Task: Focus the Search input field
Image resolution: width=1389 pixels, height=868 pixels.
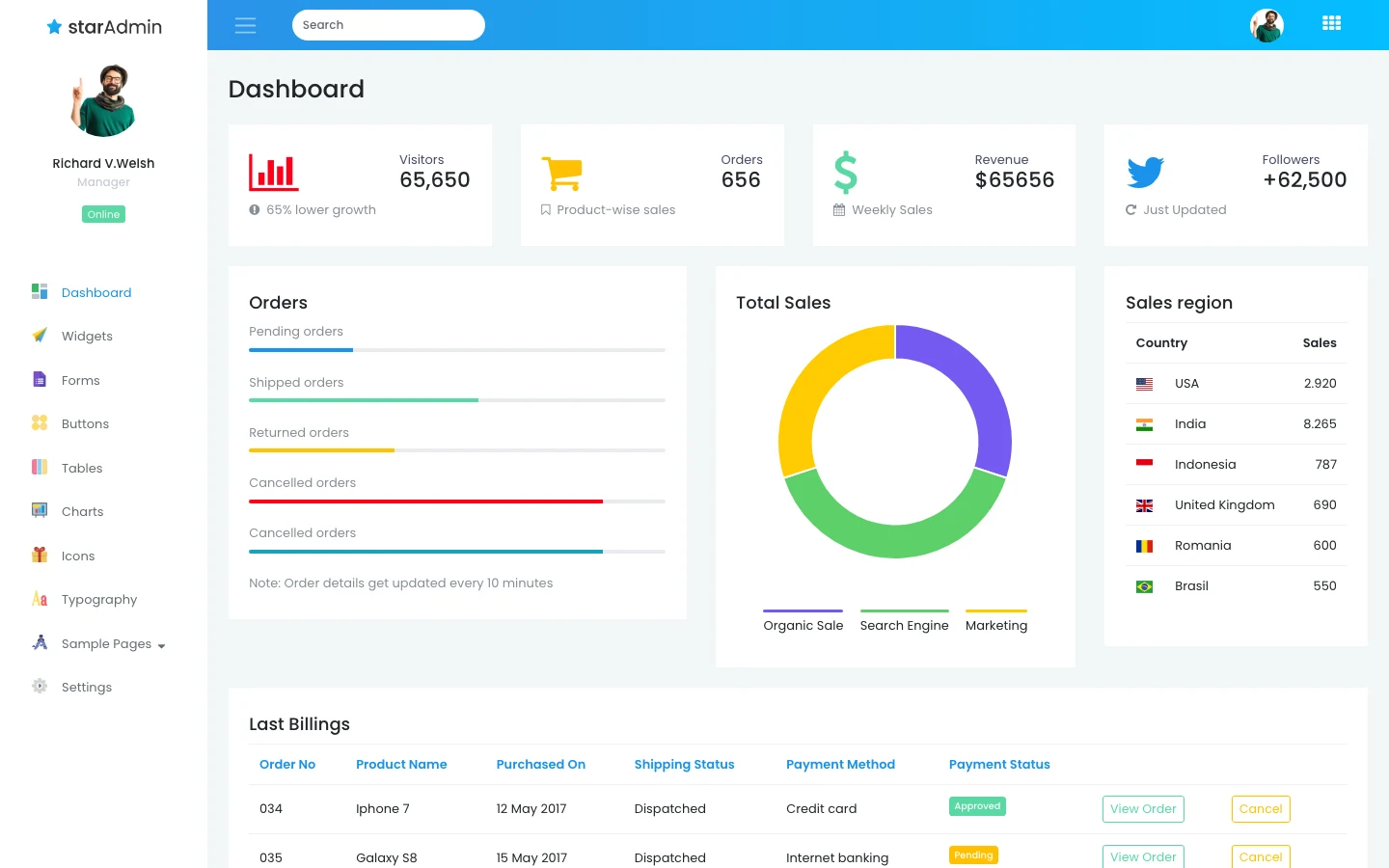Action: click(x=389, y=25)
